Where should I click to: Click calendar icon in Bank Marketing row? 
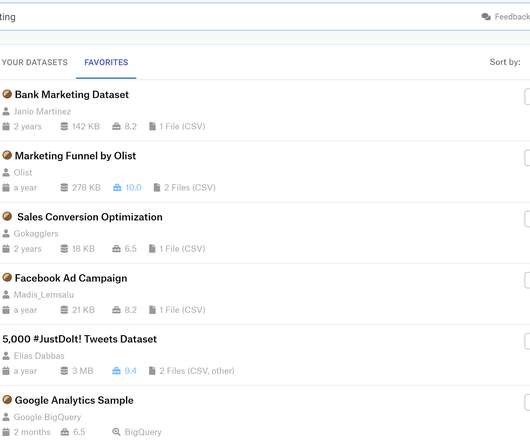coord(6,126)
